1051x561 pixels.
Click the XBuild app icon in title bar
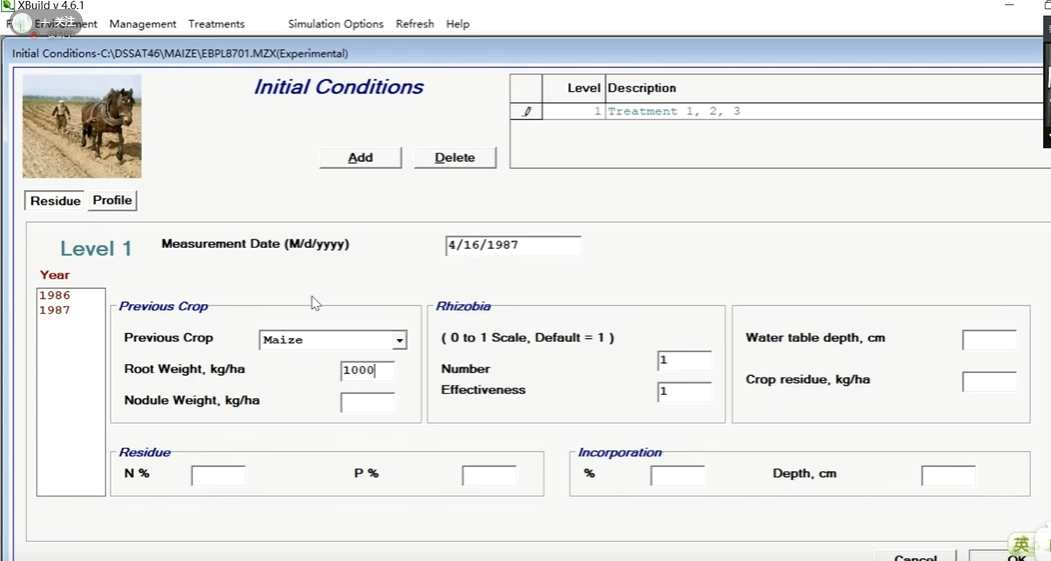point(7,5)
